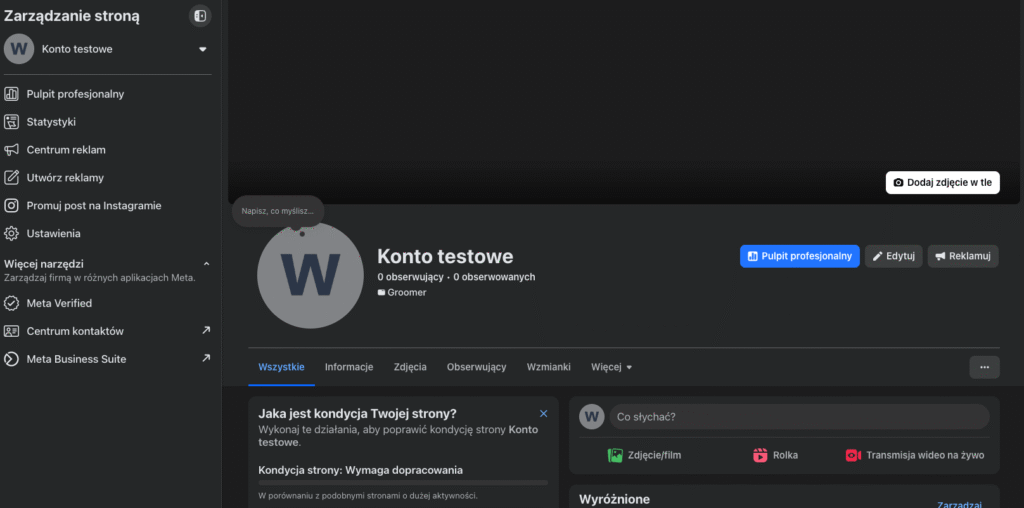Click the blue Pulpit profesjonalny button
Screen dimensions: 1024x508
(799, 256)
